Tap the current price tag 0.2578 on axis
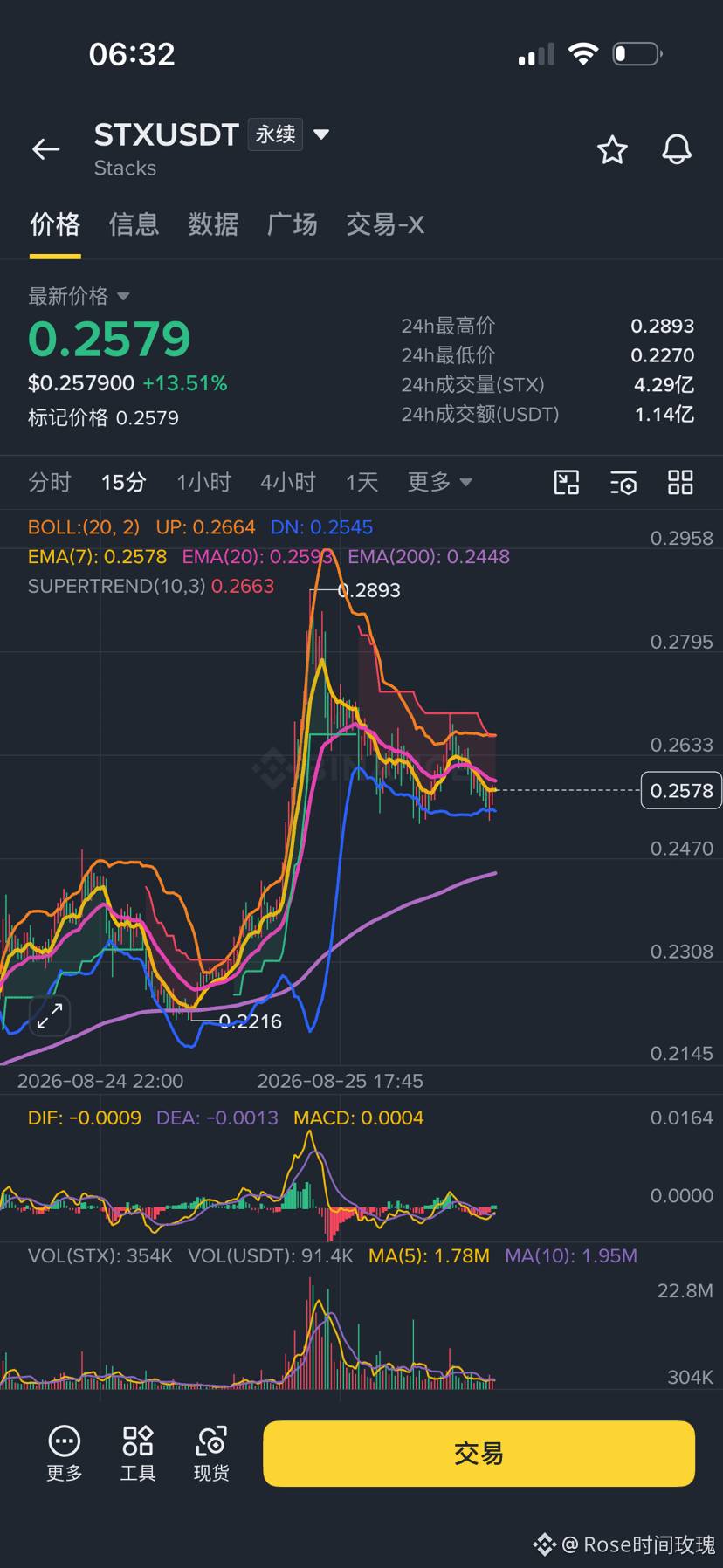Screen dimensions: 723x1568 [x=681, y=791]
